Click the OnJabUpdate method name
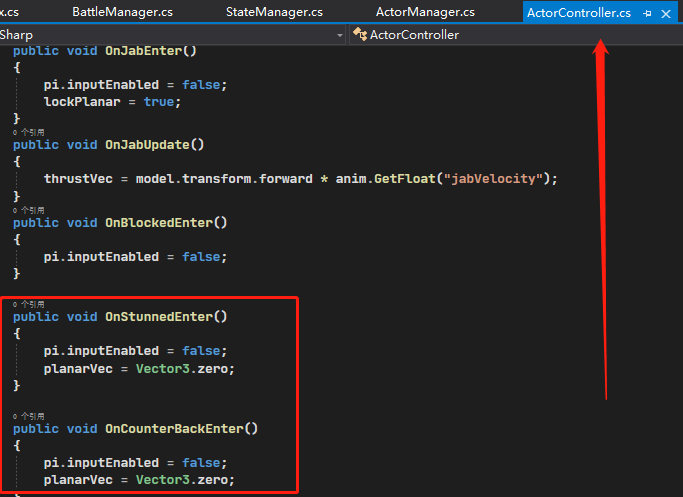683x497 pixels. click(x=147, y=145)
